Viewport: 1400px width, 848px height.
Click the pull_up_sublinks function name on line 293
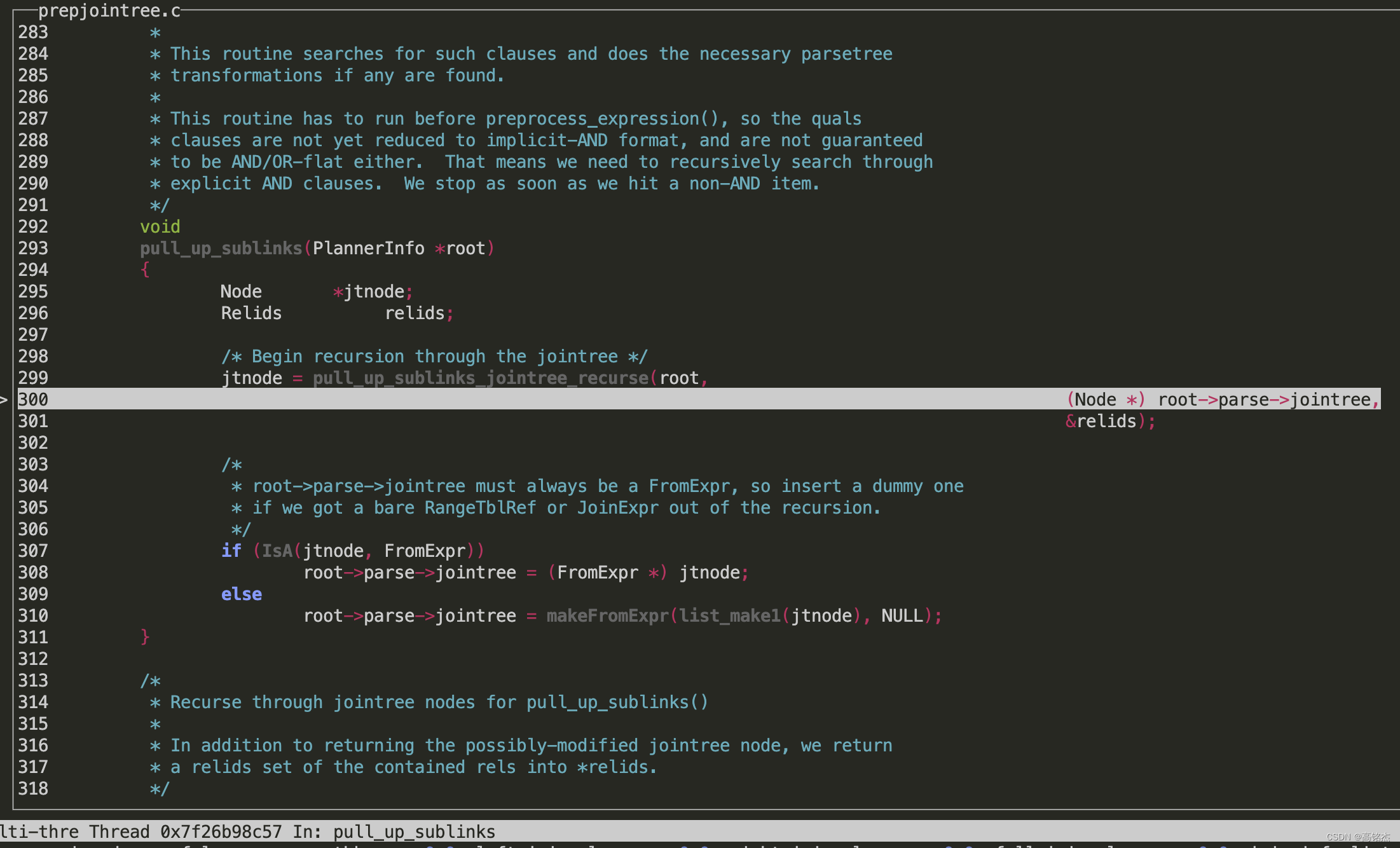[221, 249]
